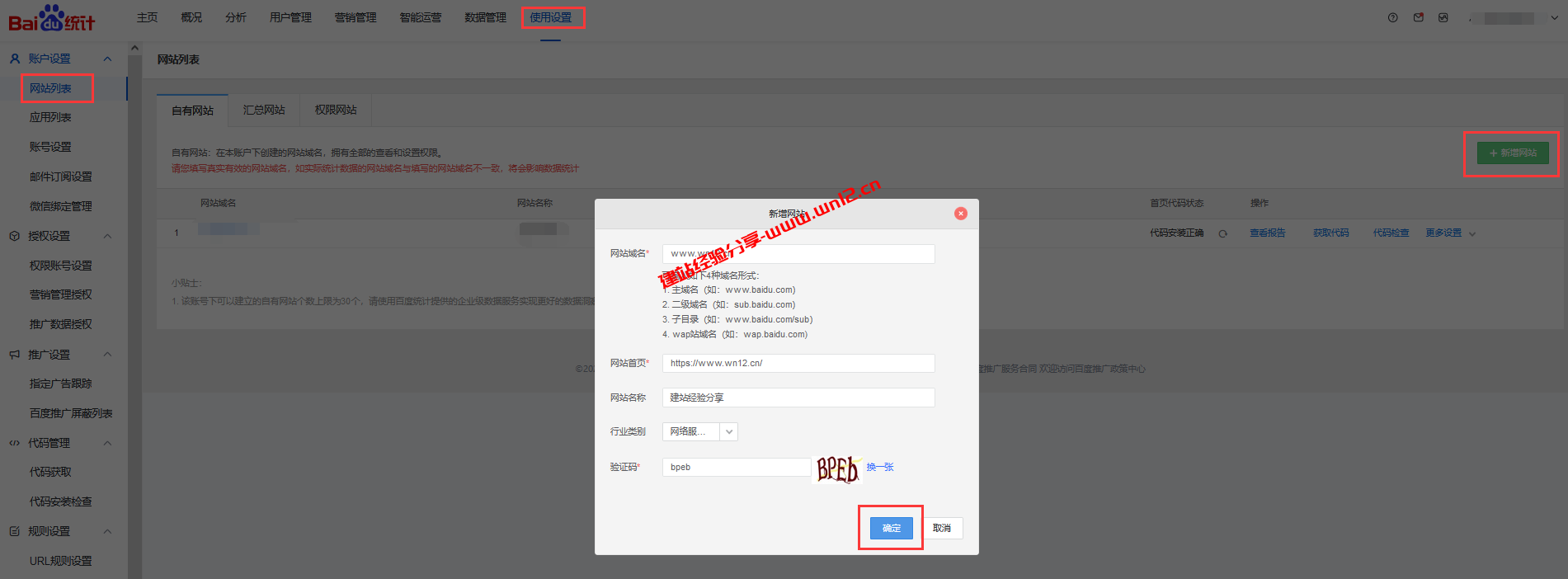Image resolution: width=1568 pixels, height=579 pixels.
Task: Click the 取消 cancel button
Action: tap(941, 528)
